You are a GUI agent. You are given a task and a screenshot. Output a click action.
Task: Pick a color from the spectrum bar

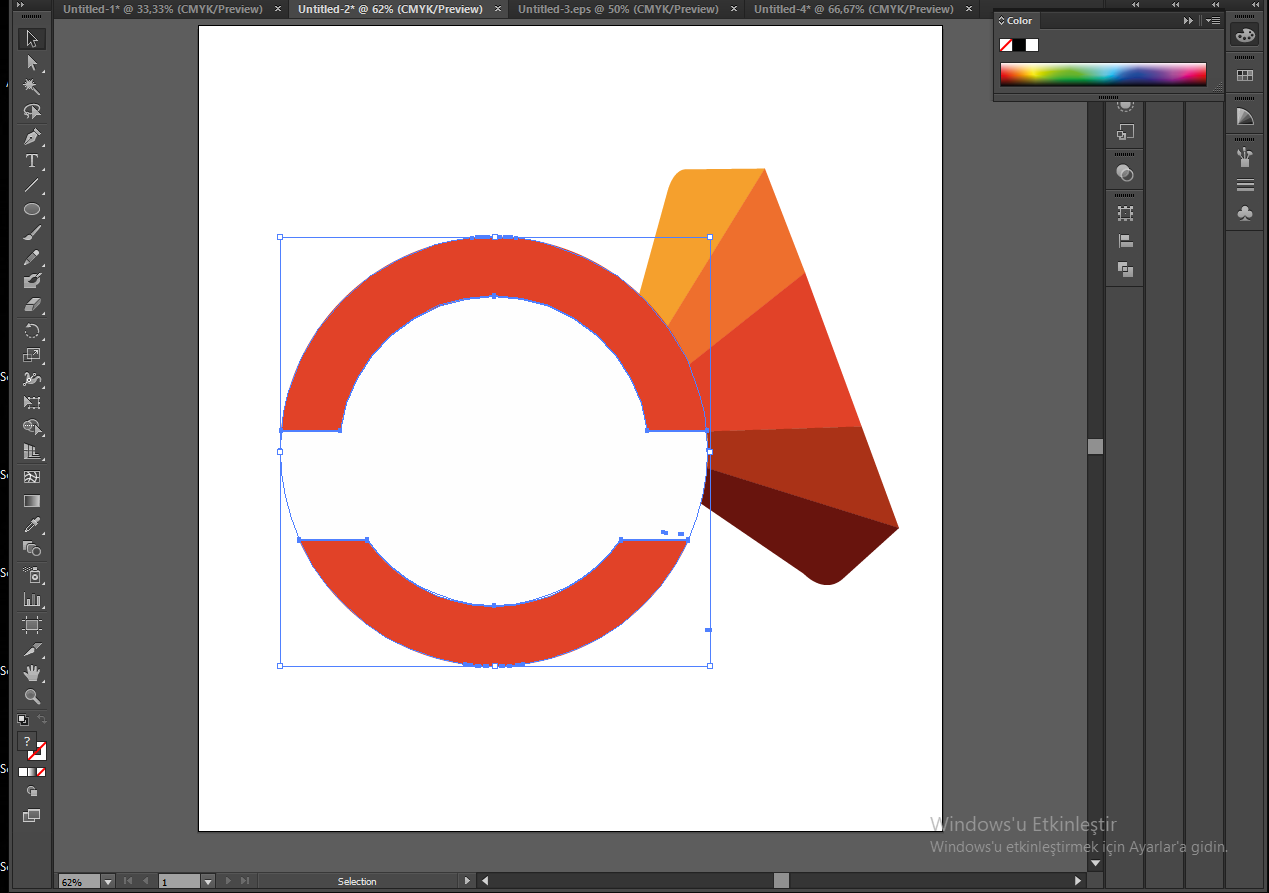(1103, 74)
